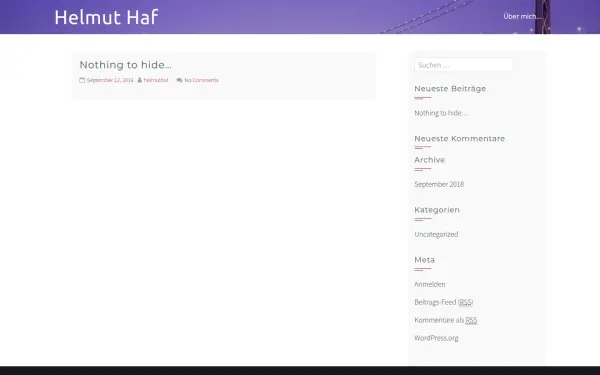Screen dimensions: 600x375
Task: Visit the WordPress.org link
Action: coord(436,338)
